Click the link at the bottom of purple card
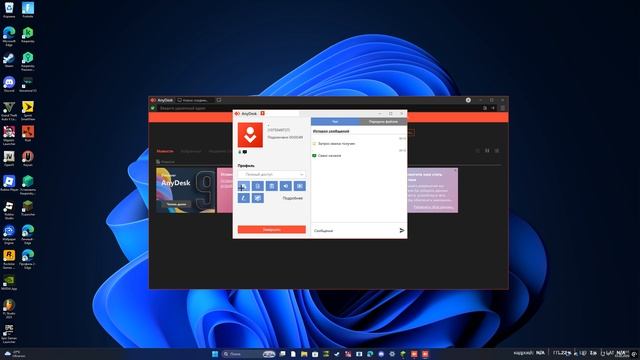 (433, 207)
